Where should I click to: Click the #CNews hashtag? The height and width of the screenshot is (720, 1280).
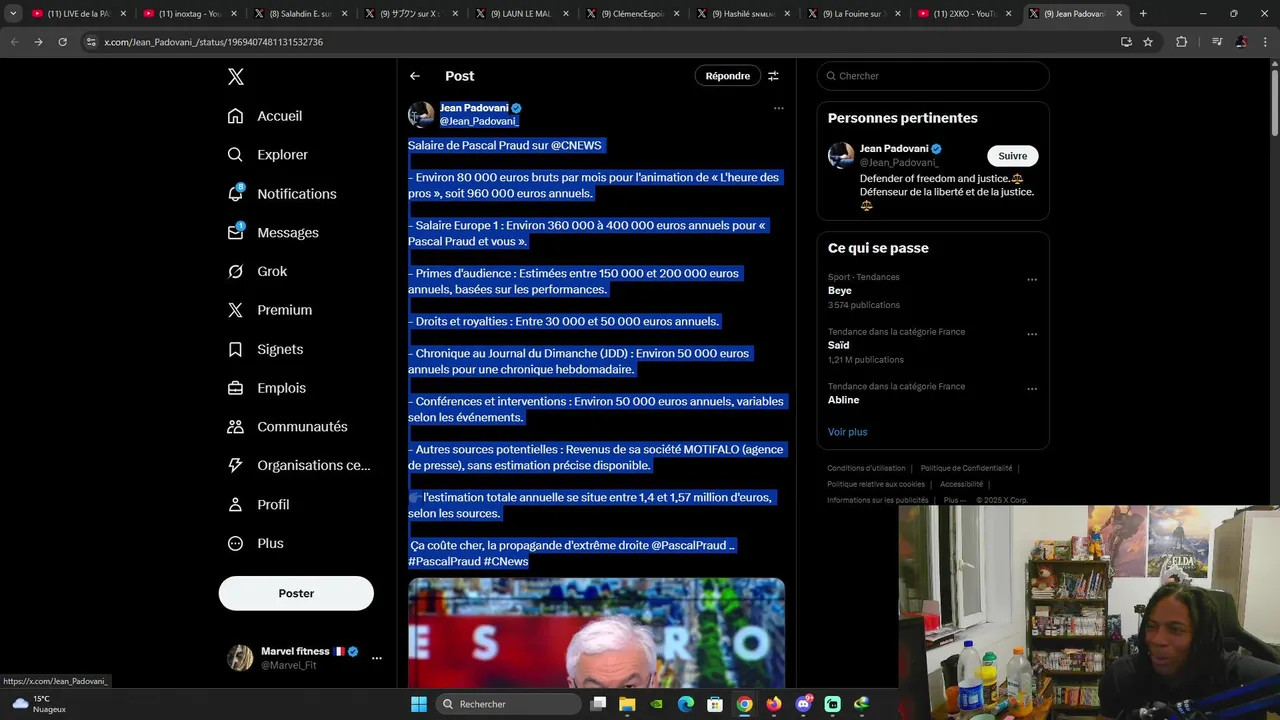tap(506, 561)
